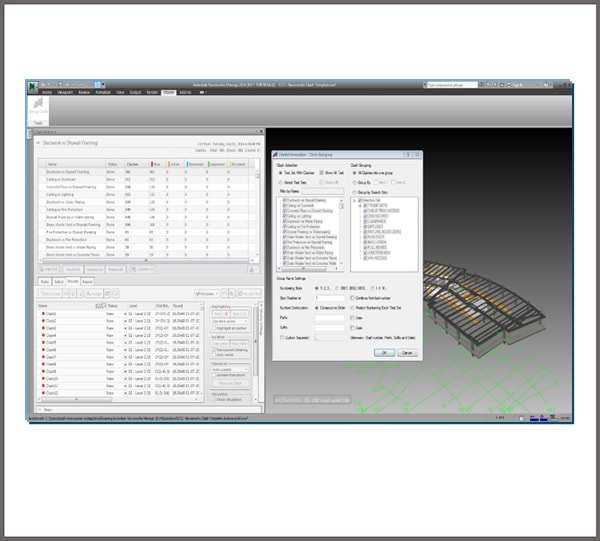Image resolution: width=600 pixels, height=541 pixels.
Task: Click the Start Number at field
Action: coord(329,298)
